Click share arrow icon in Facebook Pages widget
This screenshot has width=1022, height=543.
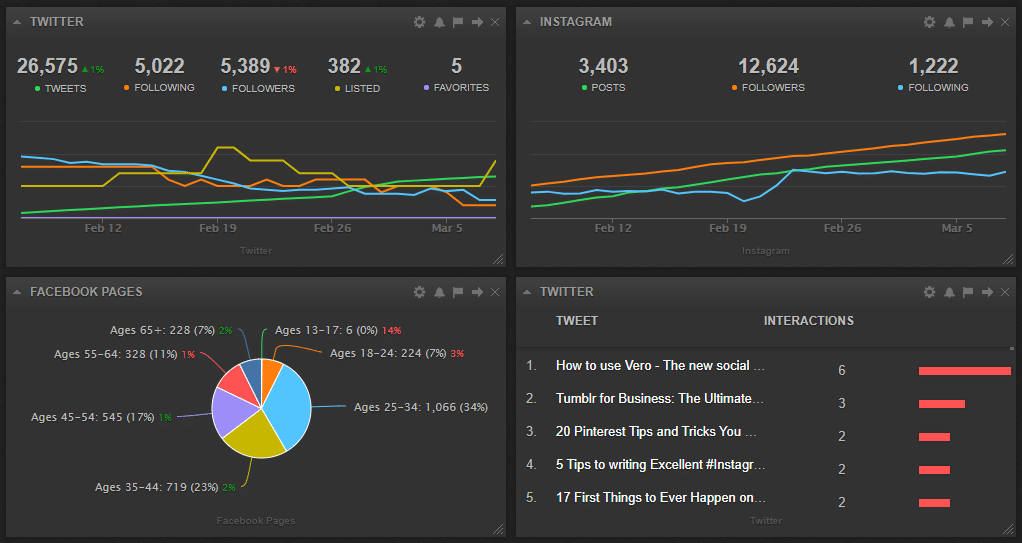point(477,292)
